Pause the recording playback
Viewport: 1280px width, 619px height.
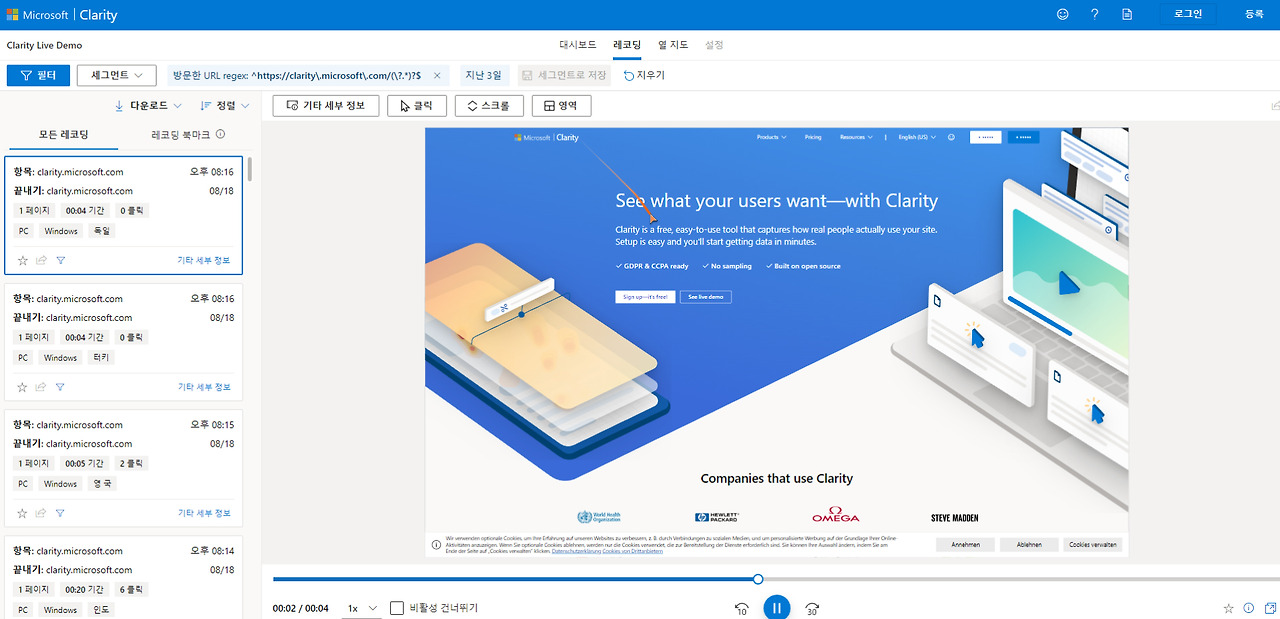(777, 608)
